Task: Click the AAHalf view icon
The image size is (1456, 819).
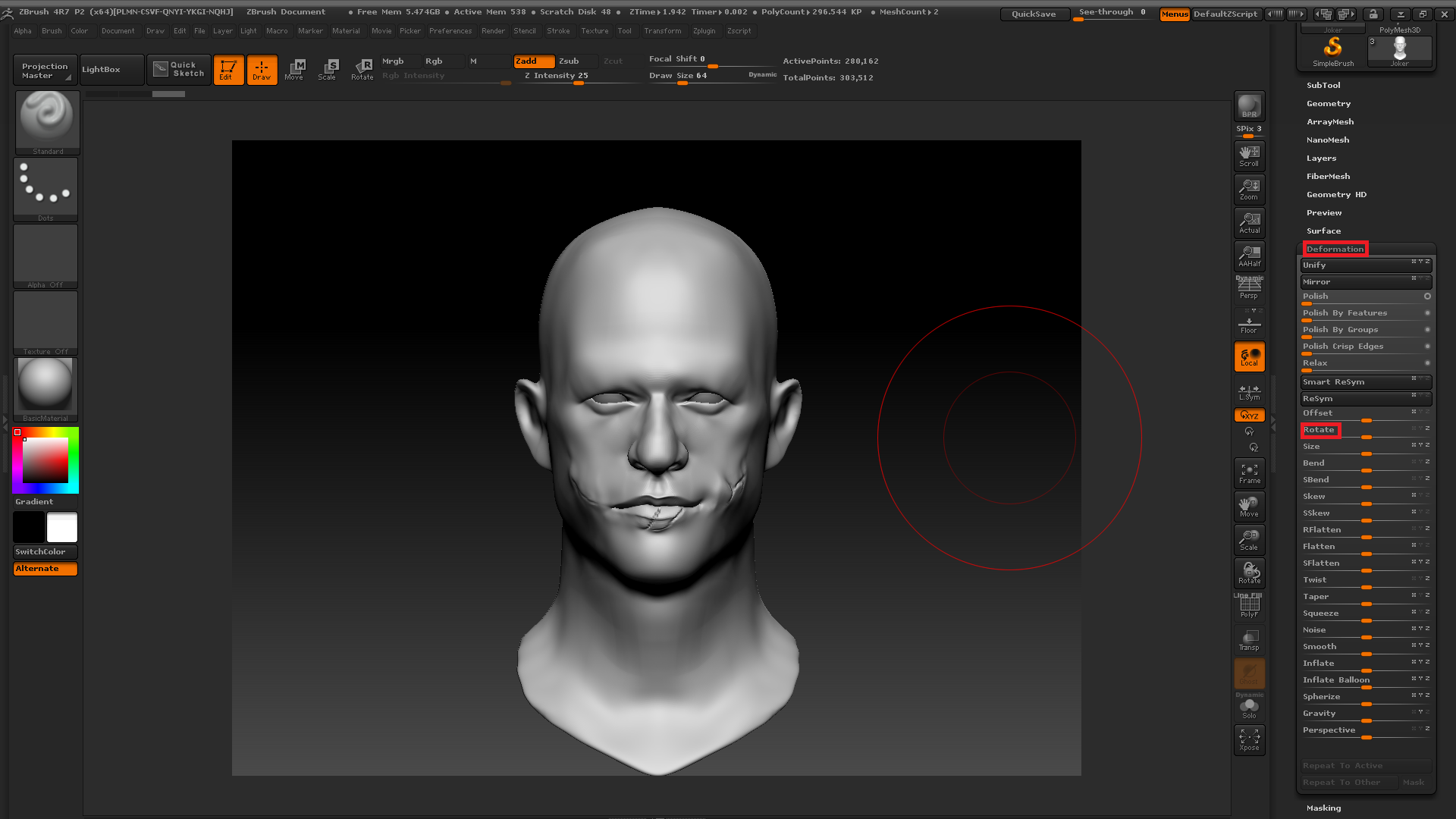Action: point(1249,256)
